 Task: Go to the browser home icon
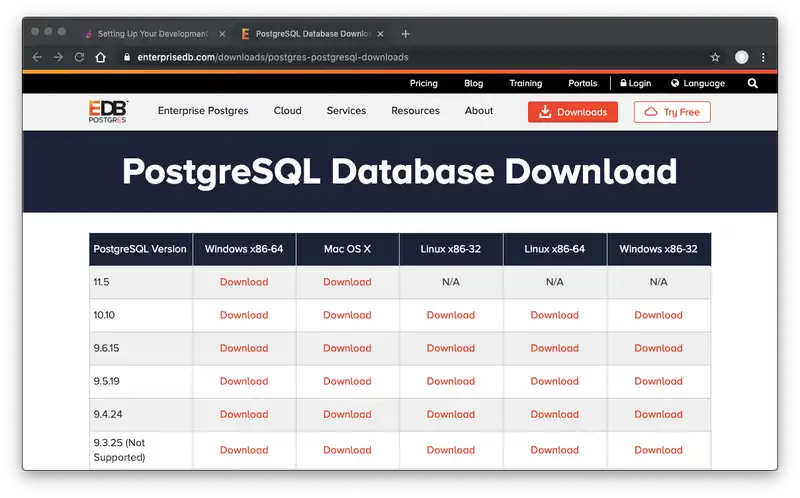(100, 57)
